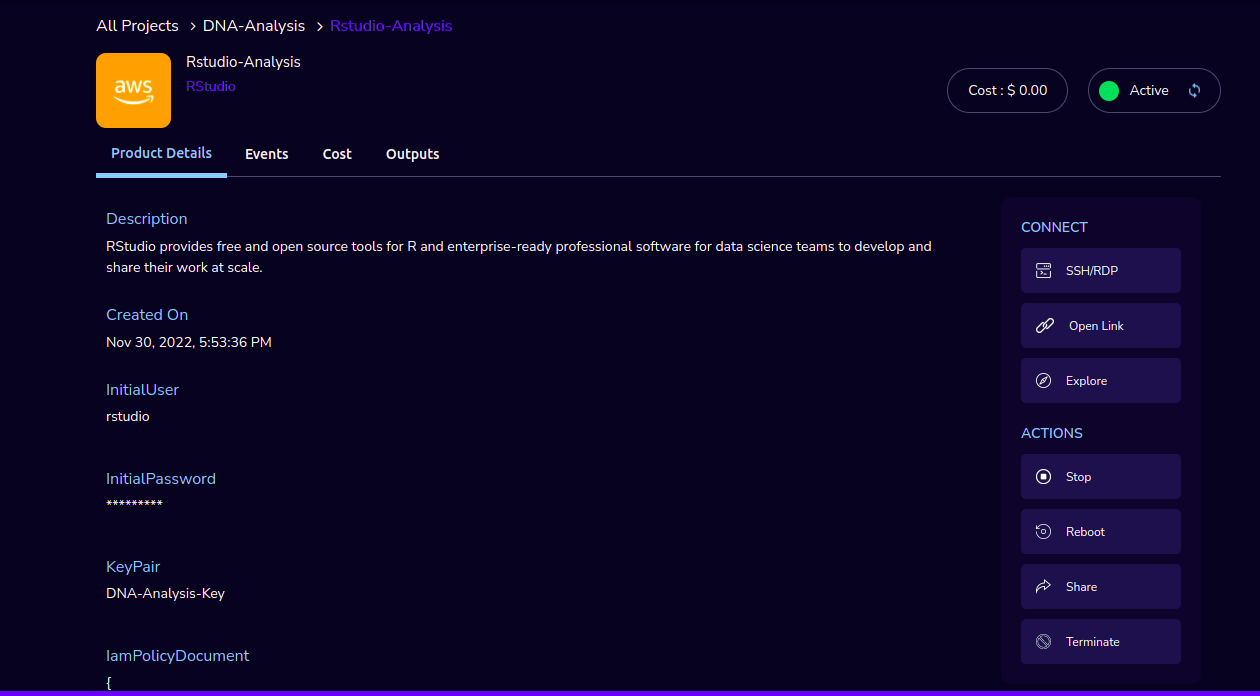This screenshot has width=1260, height=696.
Task: Click the Open Link button
Action: pos(1101,326)
